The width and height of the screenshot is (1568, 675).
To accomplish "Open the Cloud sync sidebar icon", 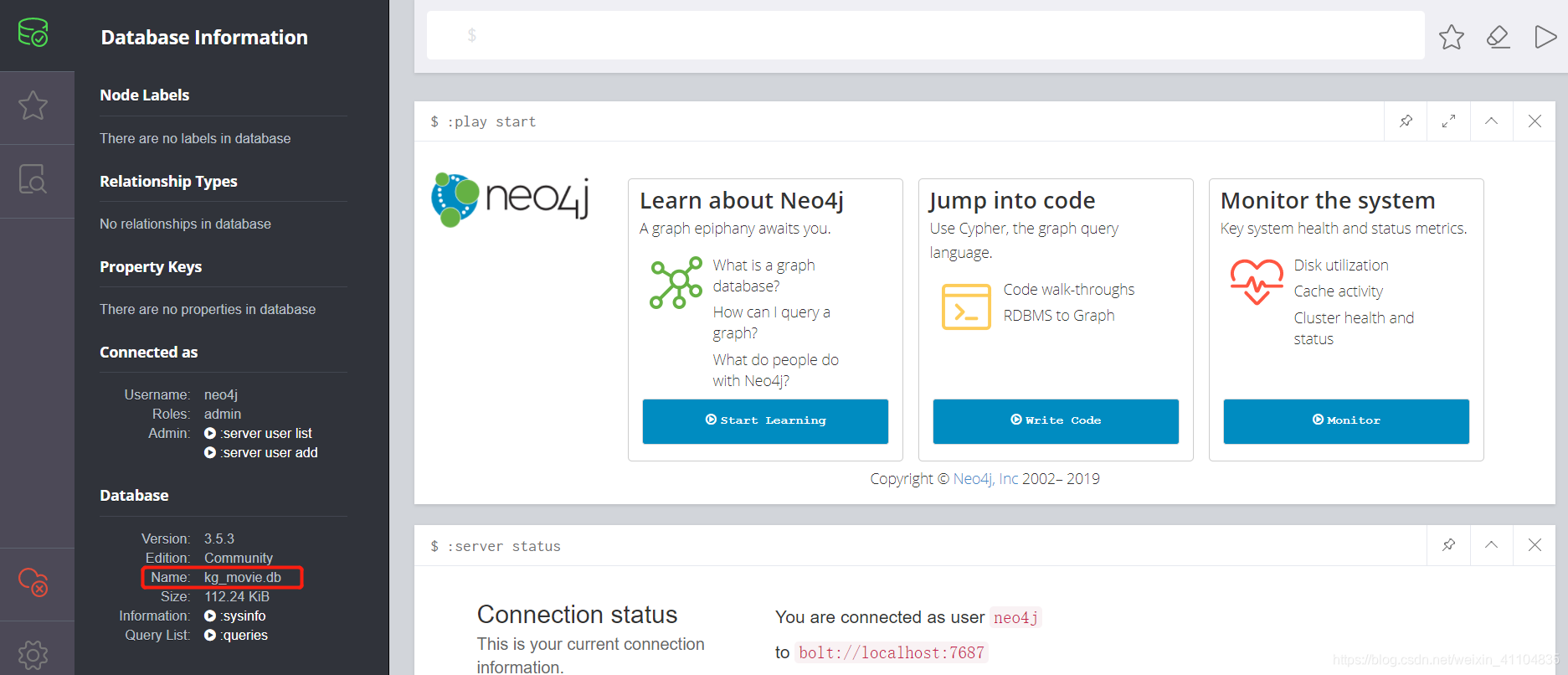I will coord(33,582).
